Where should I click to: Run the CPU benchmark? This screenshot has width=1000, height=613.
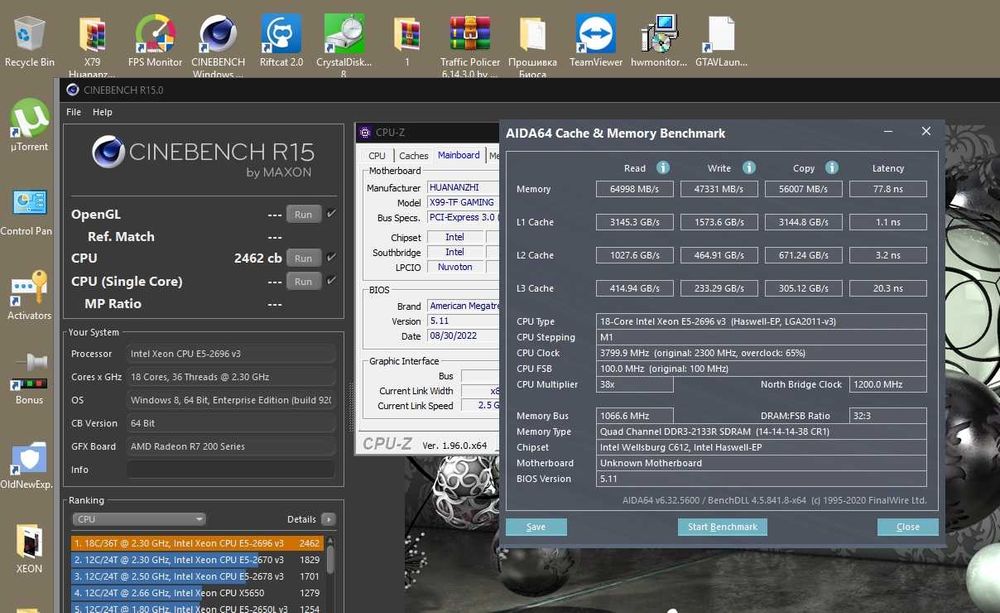tap(304, 258)
